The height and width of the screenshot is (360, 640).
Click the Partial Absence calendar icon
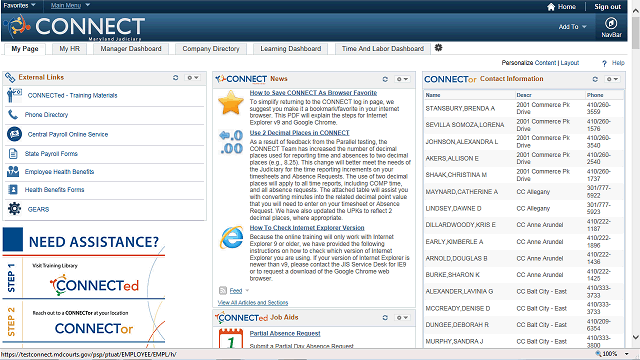click(231, 338)
